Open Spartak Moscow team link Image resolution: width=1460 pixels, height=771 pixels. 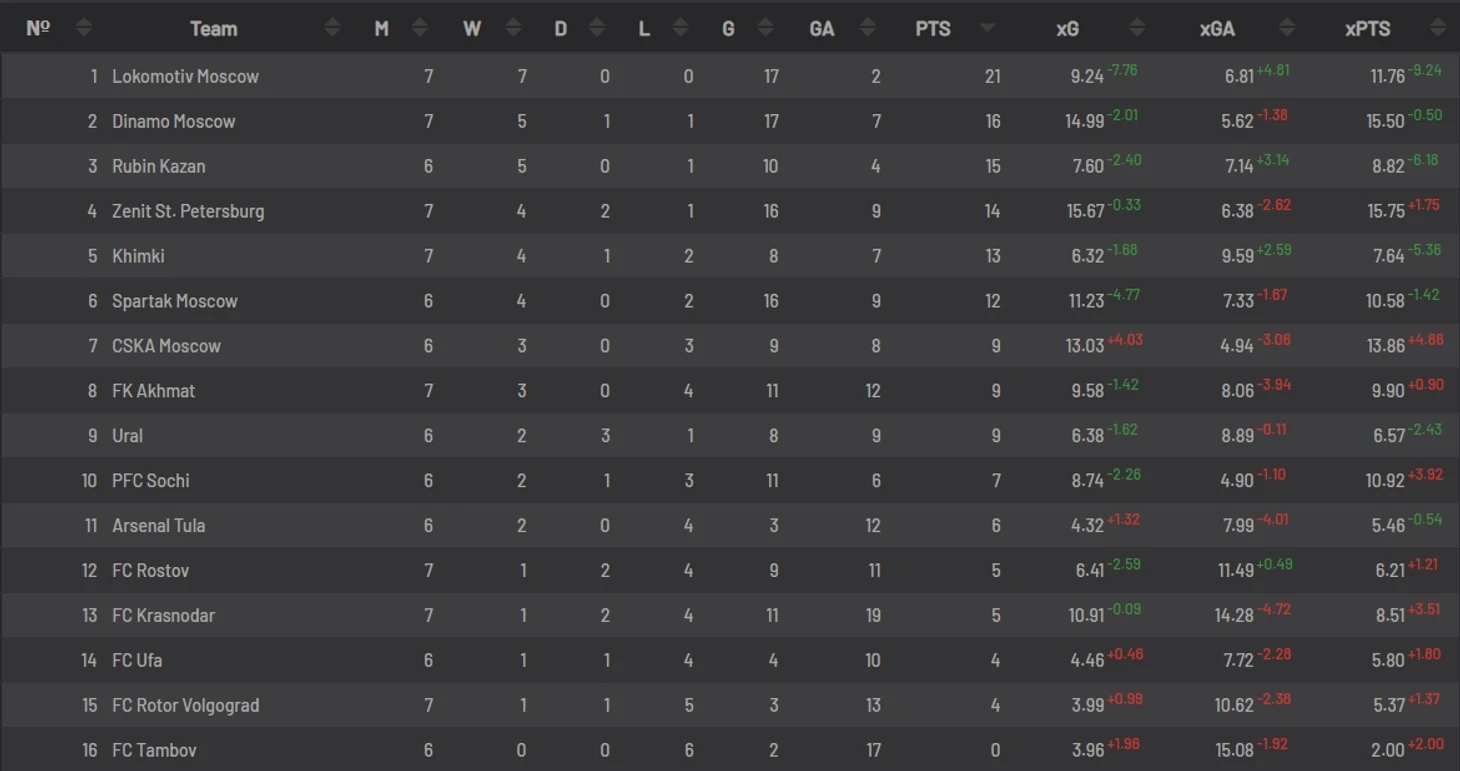175,301
